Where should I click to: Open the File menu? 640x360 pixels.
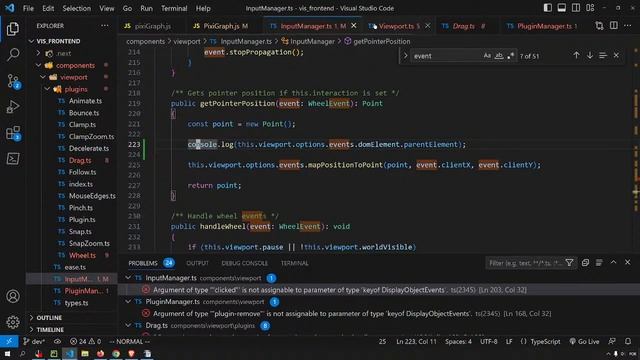28,8
